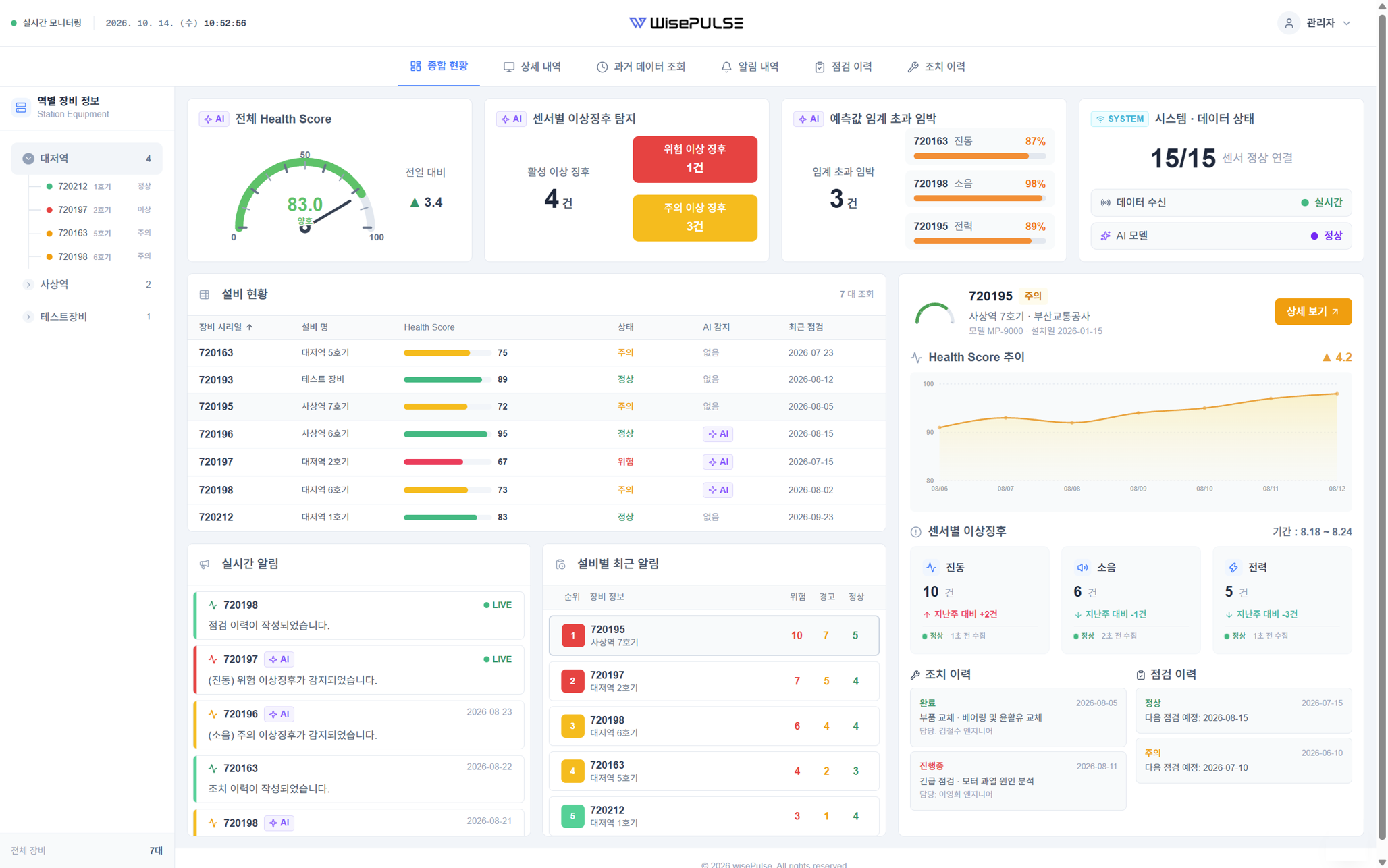Click the 위험 이상 징후 1건 red button
The image size is (1388, 868).
[695, 159]
